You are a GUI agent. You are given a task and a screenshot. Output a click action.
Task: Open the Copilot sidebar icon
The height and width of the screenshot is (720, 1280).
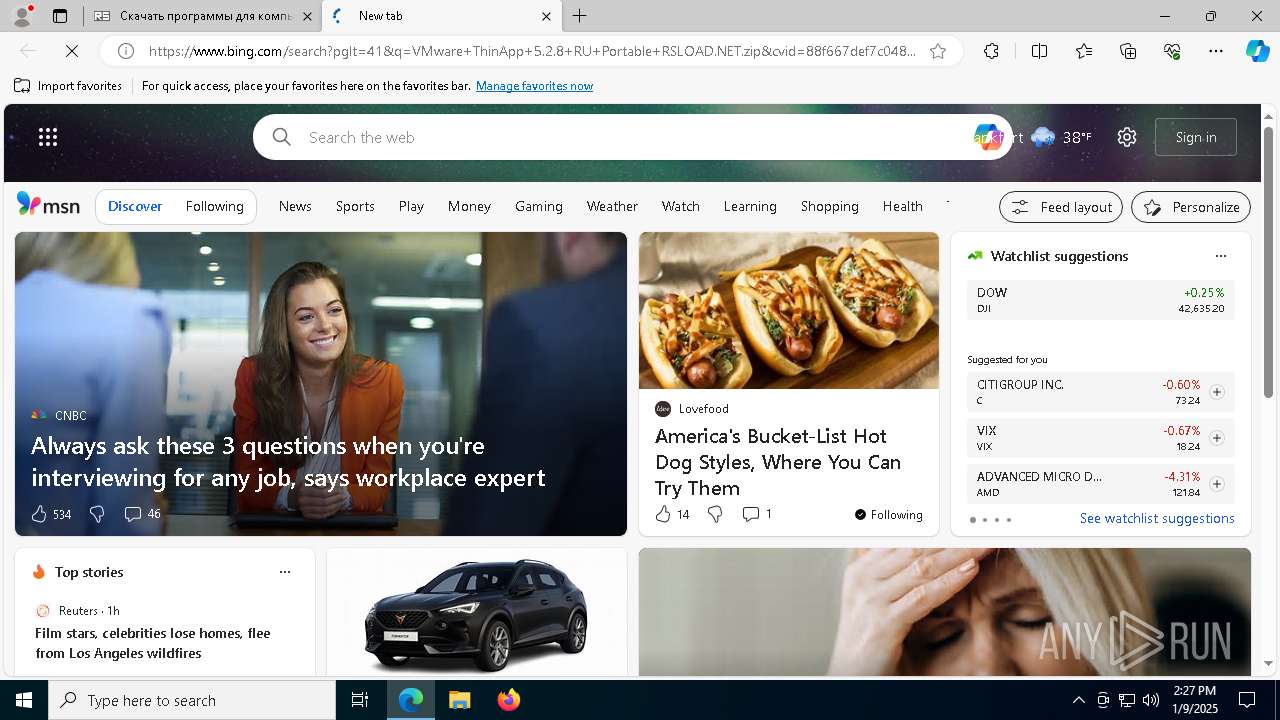coord(1257,51)
